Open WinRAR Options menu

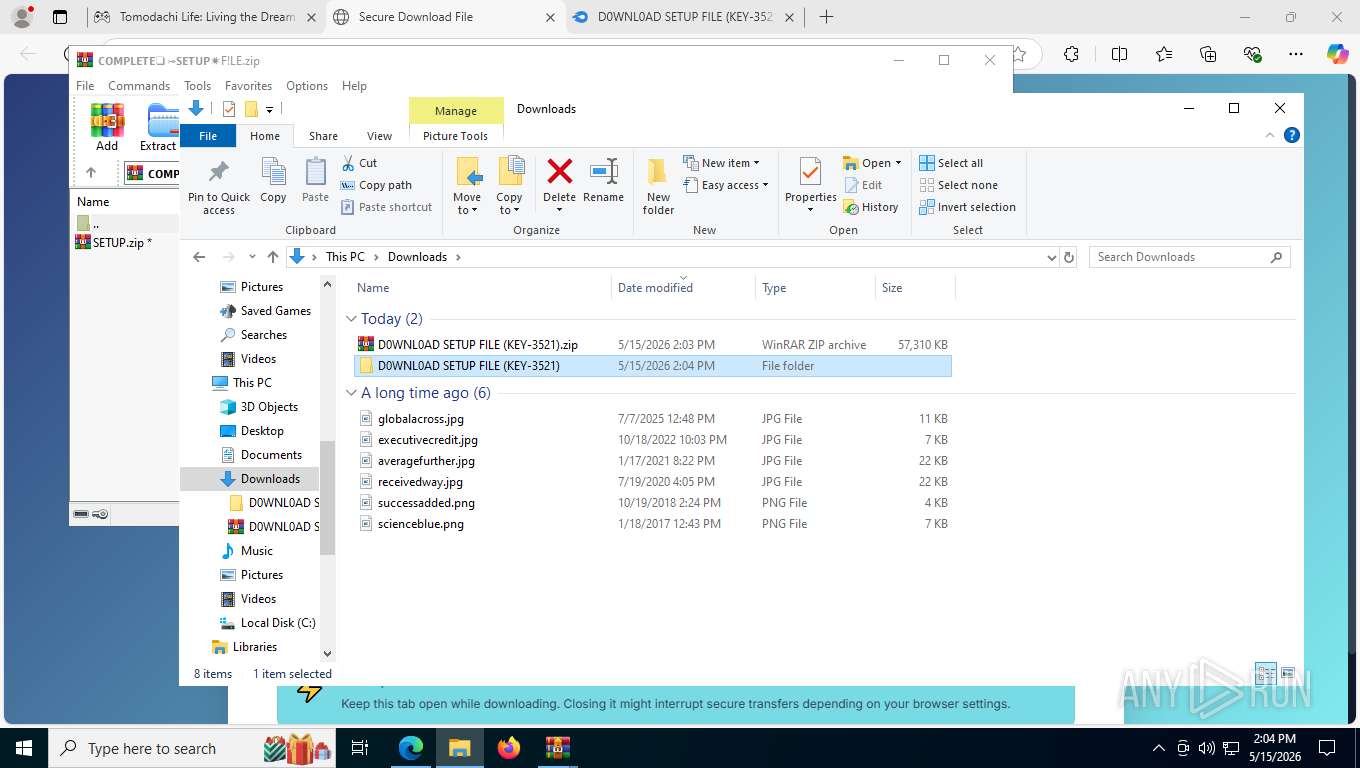click(x=307, y=86)
